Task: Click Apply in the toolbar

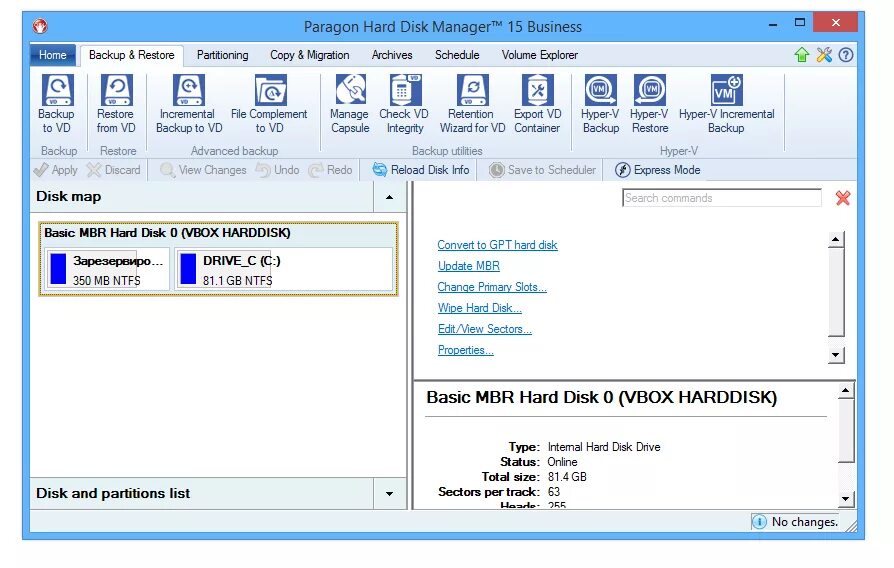Action: coord(56,170)
